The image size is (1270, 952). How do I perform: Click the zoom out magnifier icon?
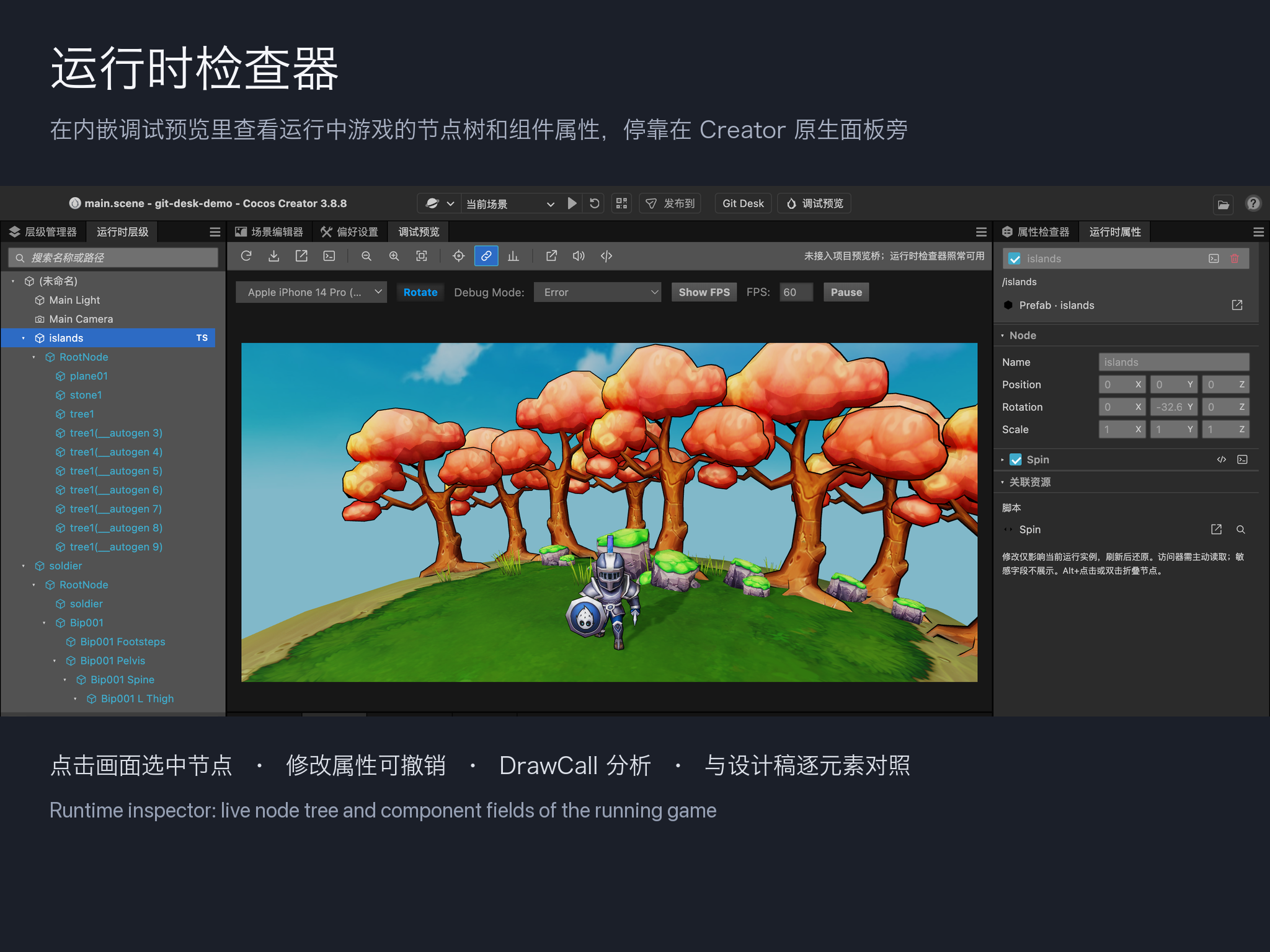tap(366, 256)
